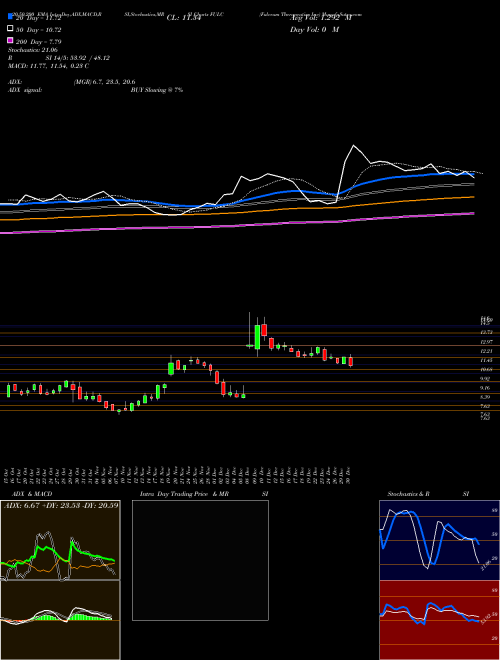The image size is (500, 660).
Task: Select the '200 Day - 7.79' legend text
Action: pyautogui.click(x=39, y=42)
